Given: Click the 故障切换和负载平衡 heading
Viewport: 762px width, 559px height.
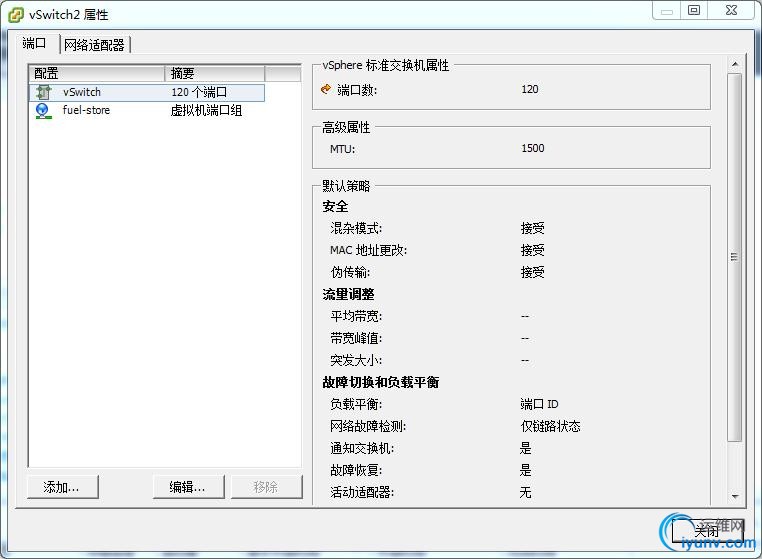Looking at the screenshot, I should pyautogui.click(x=381, y=383).
